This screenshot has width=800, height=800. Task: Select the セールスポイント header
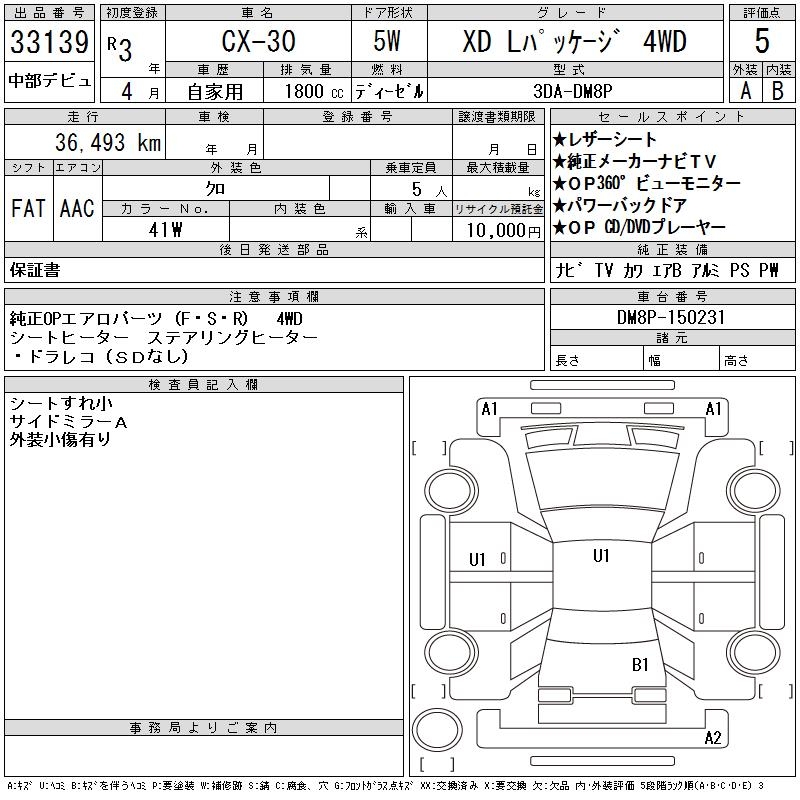tap(672, 117)
